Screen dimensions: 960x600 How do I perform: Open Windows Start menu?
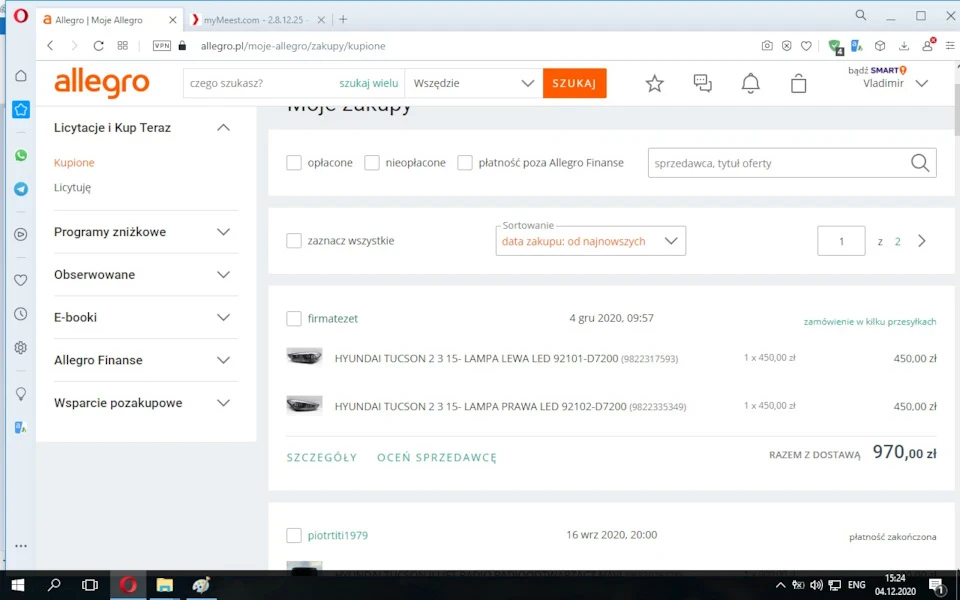(18, 585)
